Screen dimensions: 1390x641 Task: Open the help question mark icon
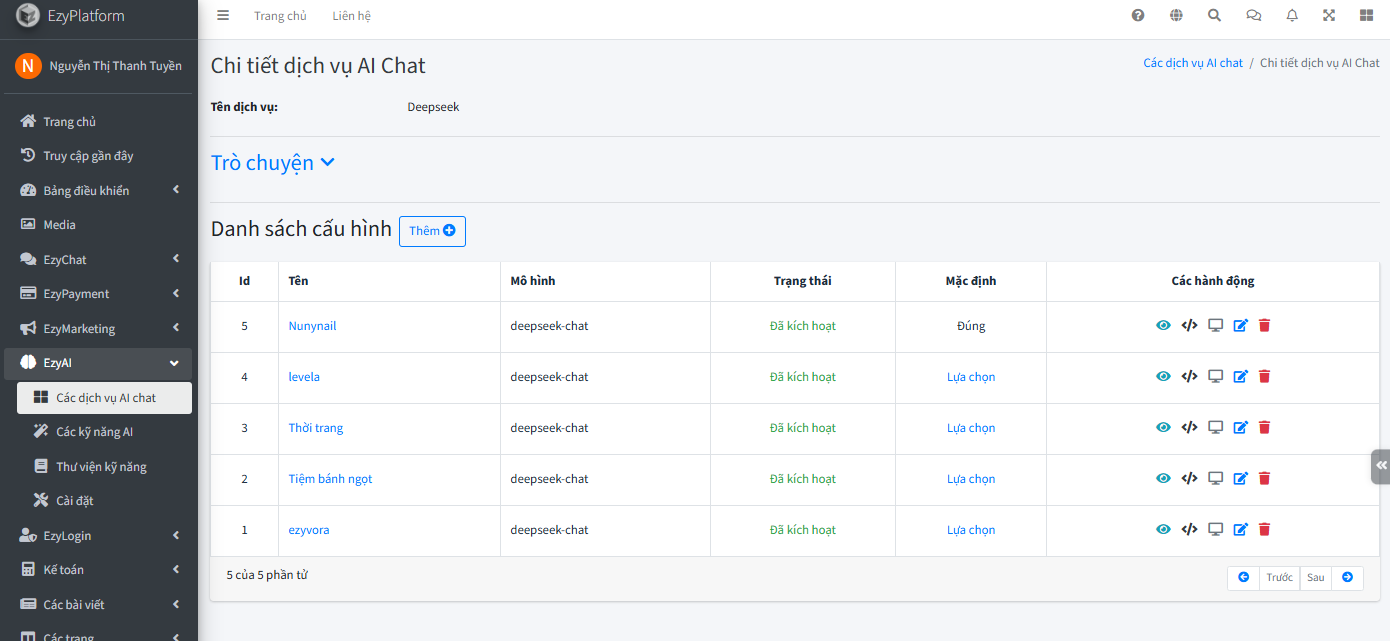(x=1138, y=15)
